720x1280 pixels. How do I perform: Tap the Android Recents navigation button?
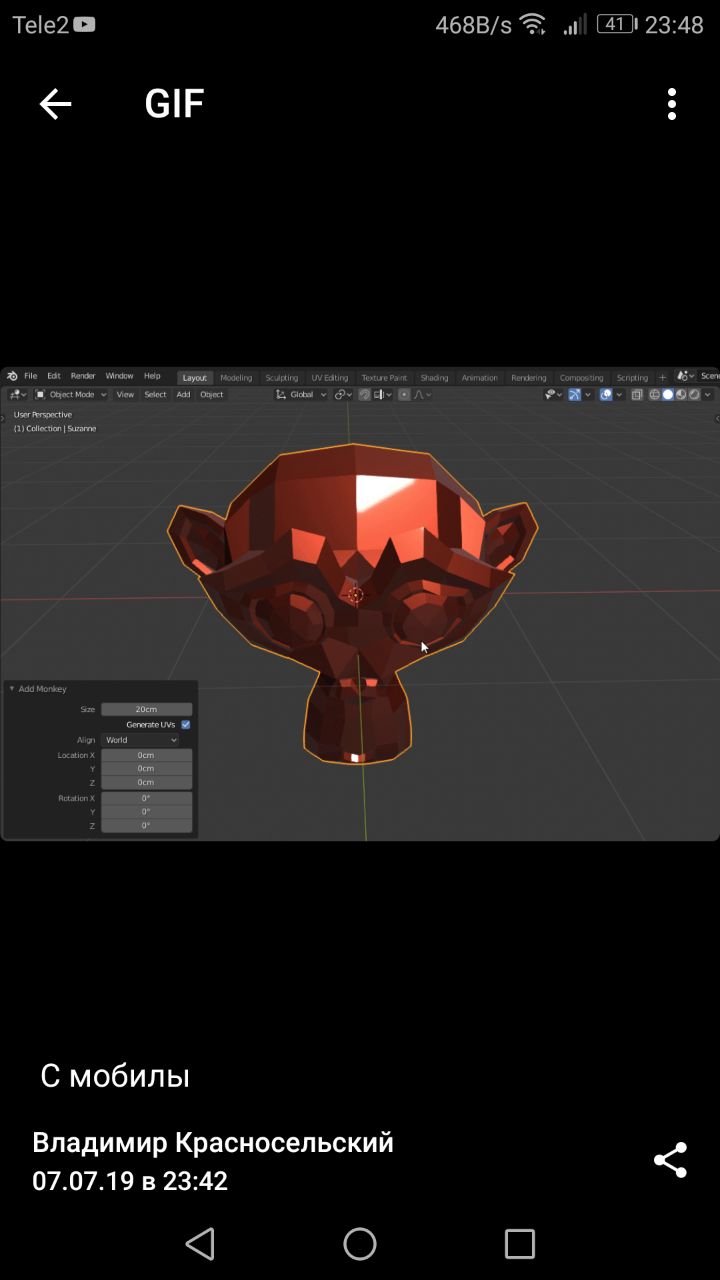520,1244
